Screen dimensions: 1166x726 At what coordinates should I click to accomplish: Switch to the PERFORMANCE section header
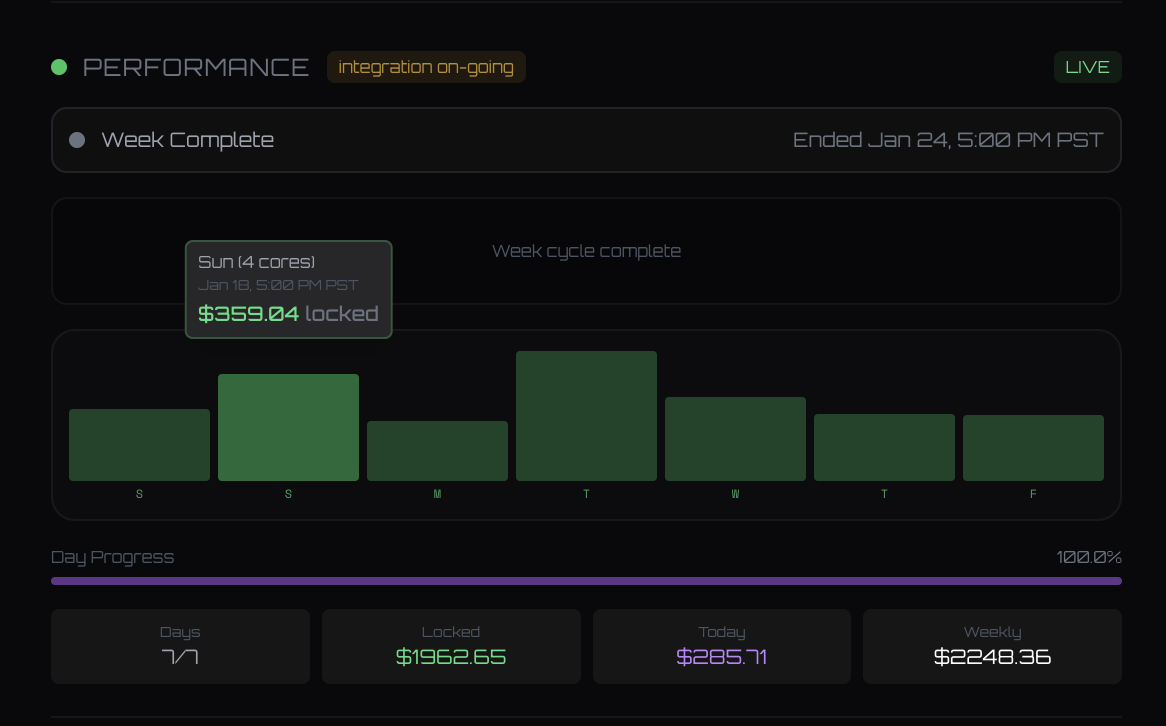click(197, 67)
